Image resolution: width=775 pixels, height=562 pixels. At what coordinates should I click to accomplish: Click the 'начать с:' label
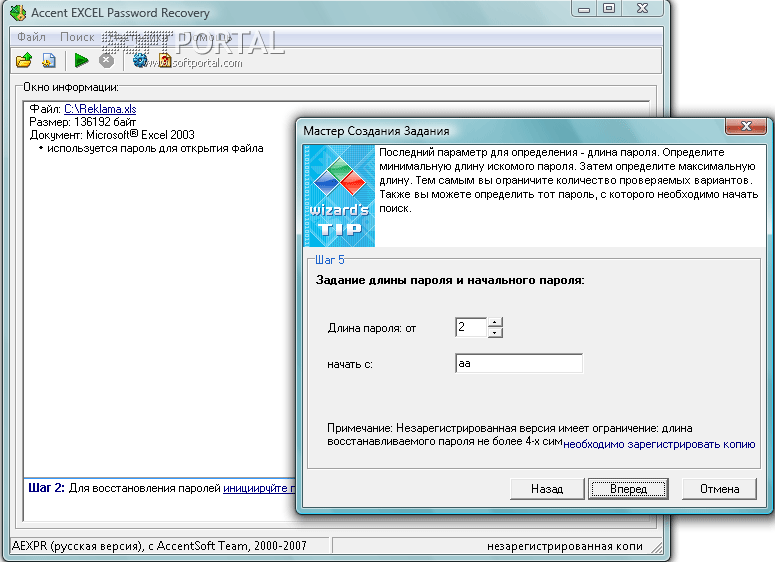[350, 364]
